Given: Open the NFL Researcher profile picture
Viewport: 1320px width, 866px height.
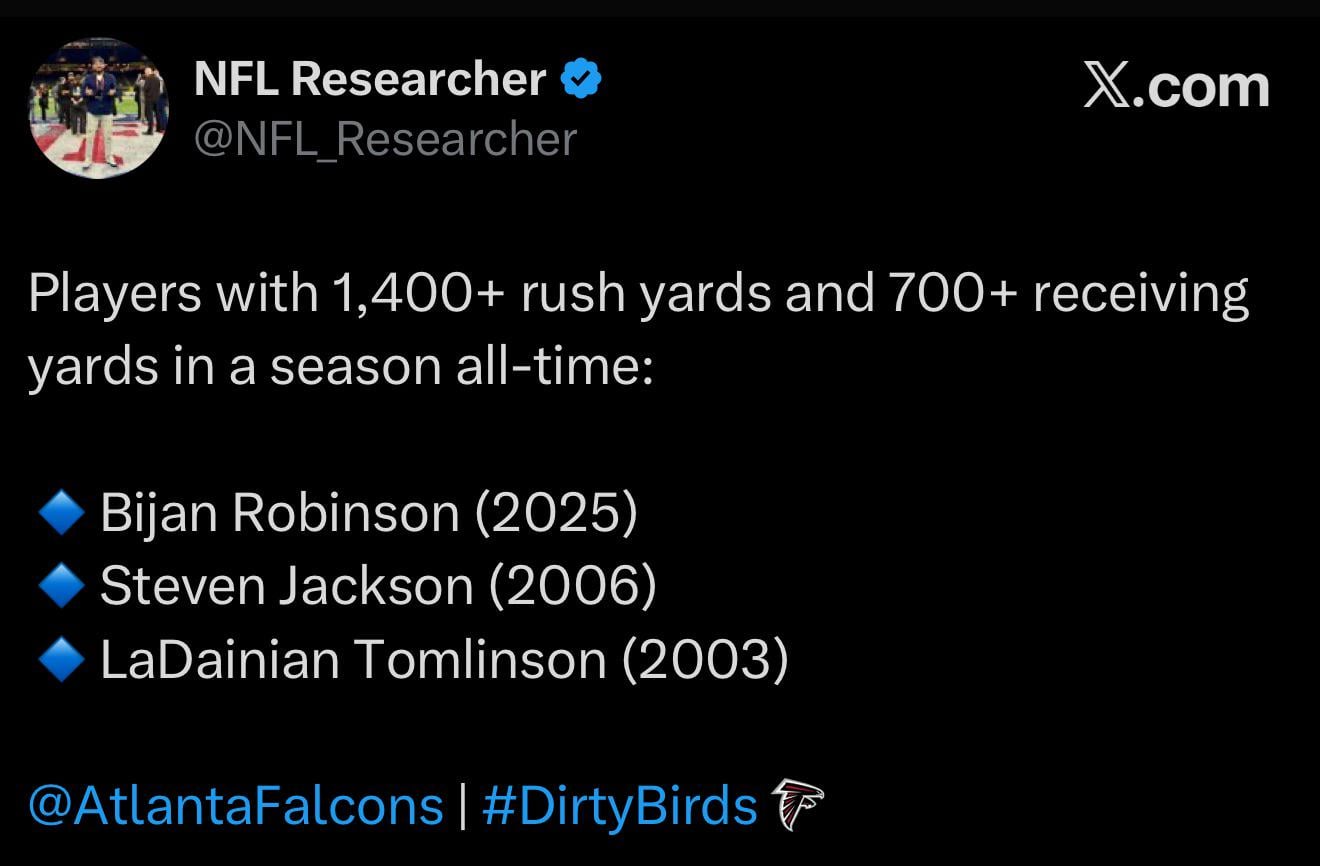Looking at the screenshot, I should (98, 108).
